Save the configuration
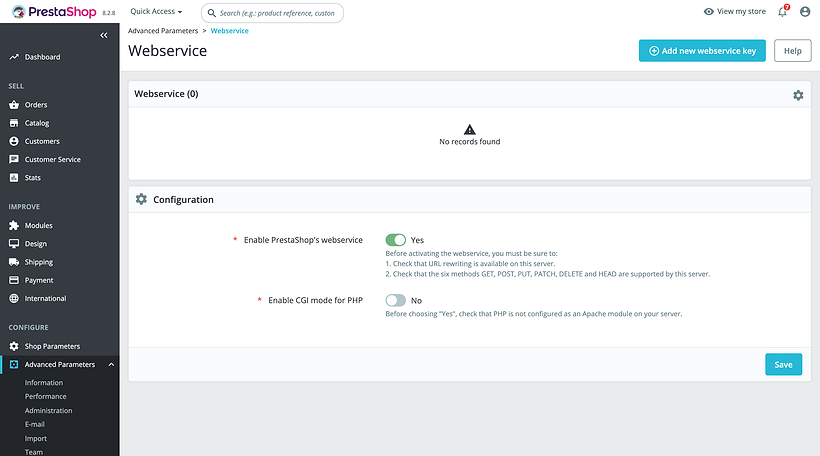Viewport: 820px width, 456px height. [783, 364]
